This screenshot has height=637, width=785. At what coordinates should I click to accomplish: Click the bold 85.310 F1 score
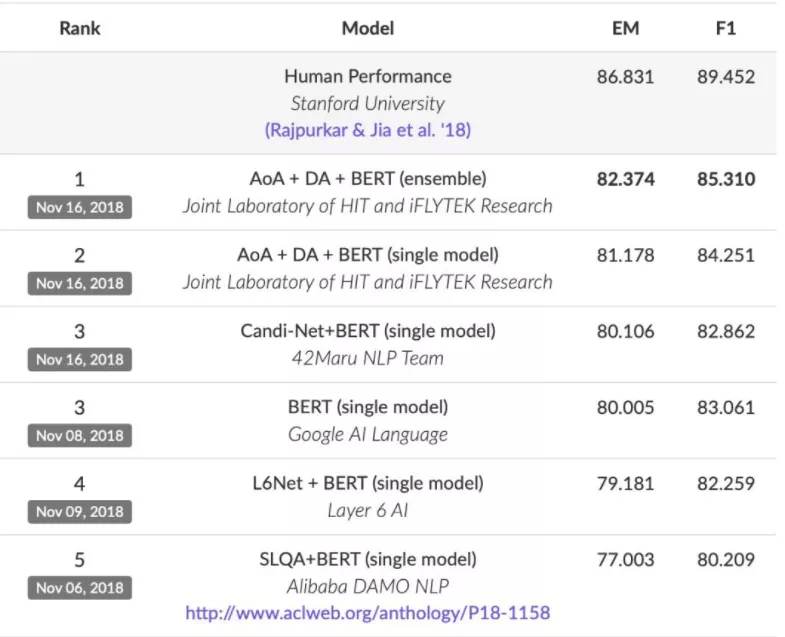726,179
